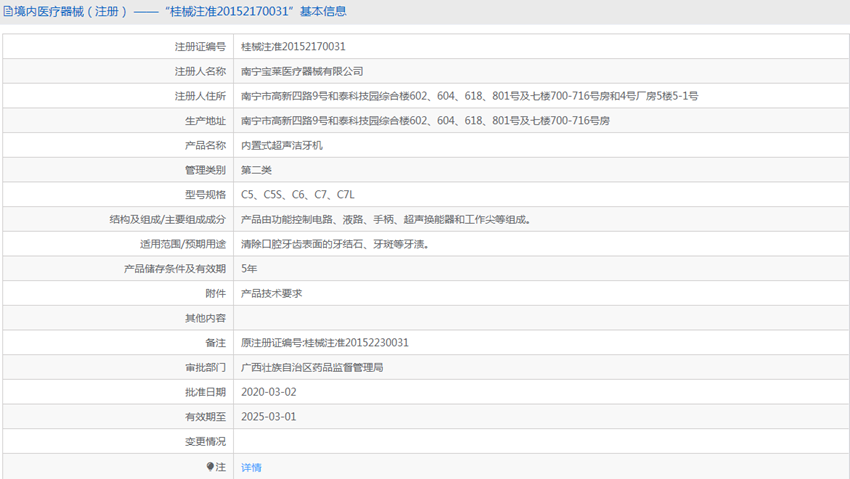Screen dimensions: 850x479
Task: Click the 结构及组成/主要组成成分 label
Action: [168, 219]
